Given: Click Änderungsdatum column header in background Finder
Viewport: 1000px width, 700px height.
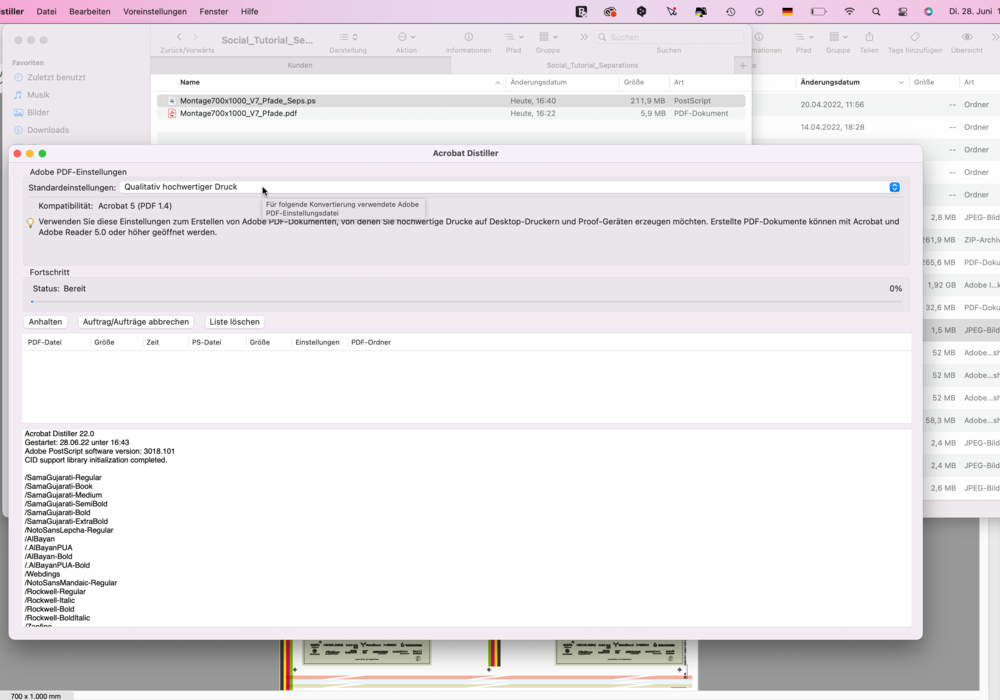Looking at the screenshot, I should pos(830,82).
